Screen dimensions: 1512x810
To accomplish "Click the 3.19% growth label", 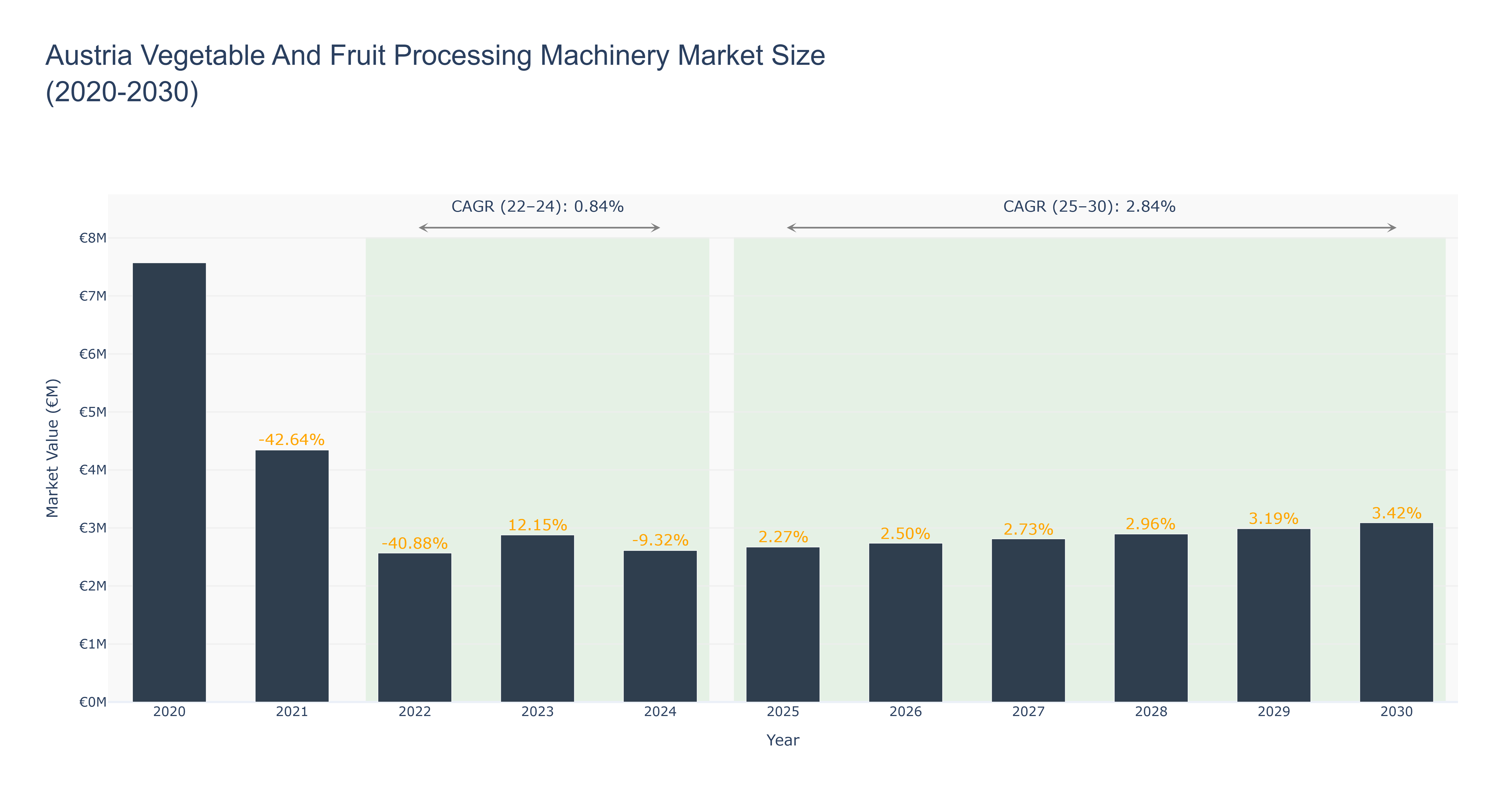I will coord(1273,518).
